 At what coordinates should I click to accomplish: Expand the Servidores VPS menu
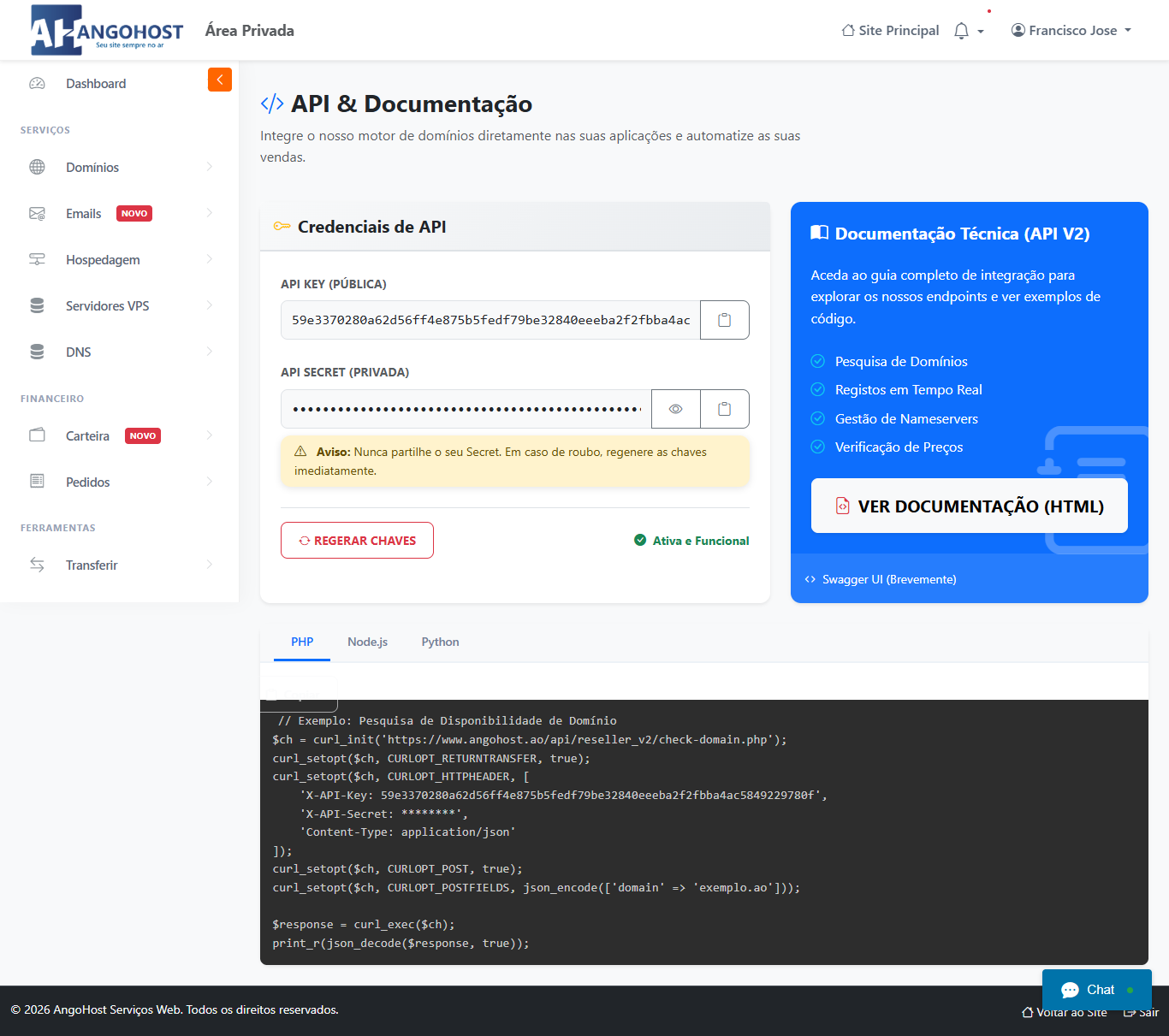tap(107, 306)
